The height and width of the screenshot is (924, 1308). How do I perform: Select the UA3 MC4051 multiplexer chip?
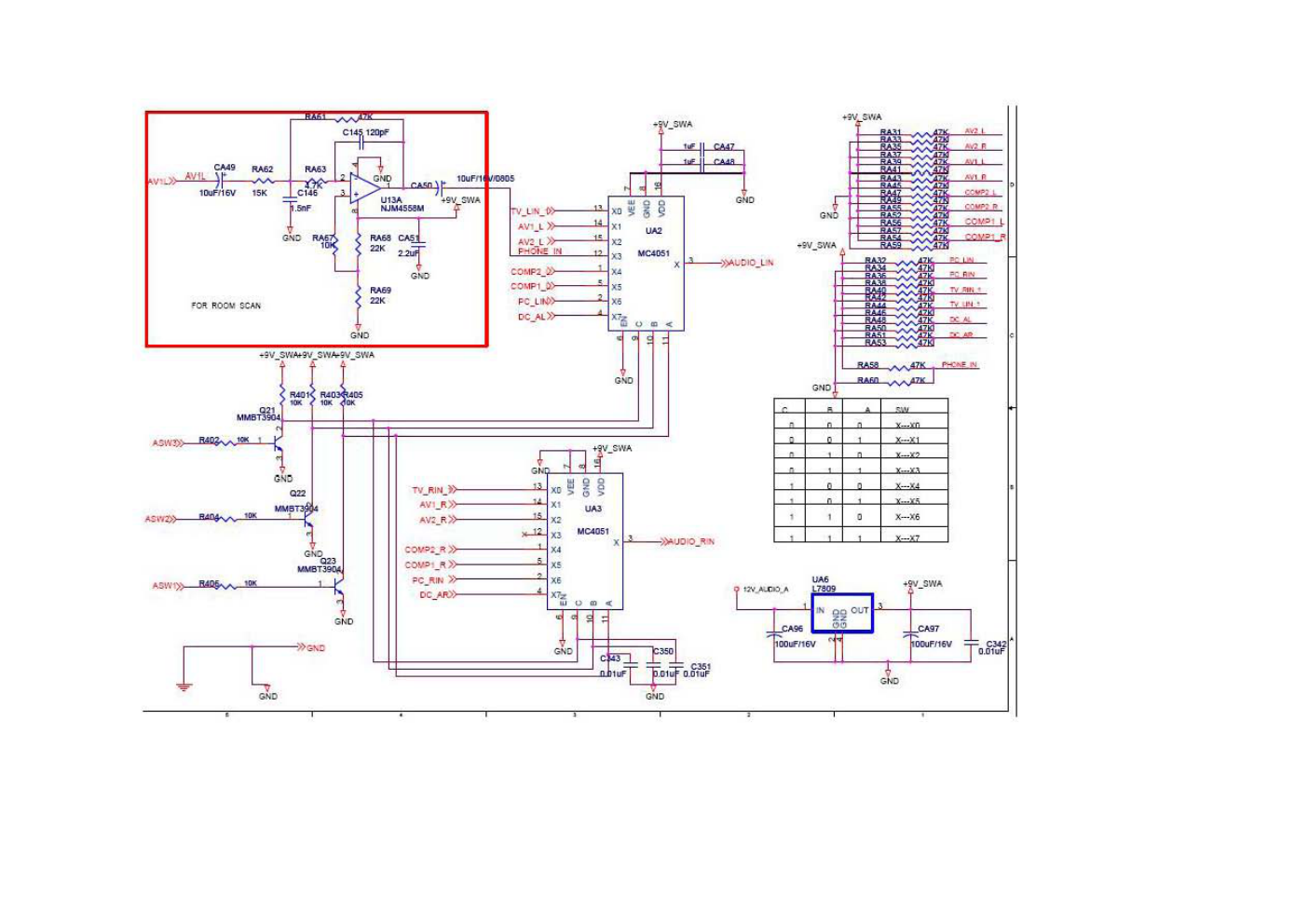585,541
